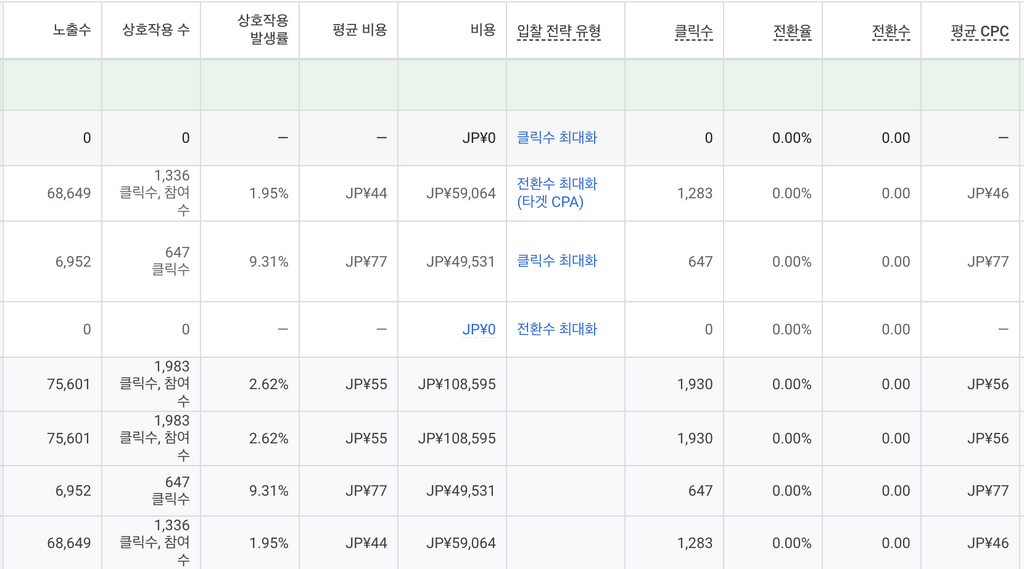Screen dimensions: 1024x569
Task: Open 클릭수 최대화 link in the JP¥0 row
Action: click(x=557, y=138)
